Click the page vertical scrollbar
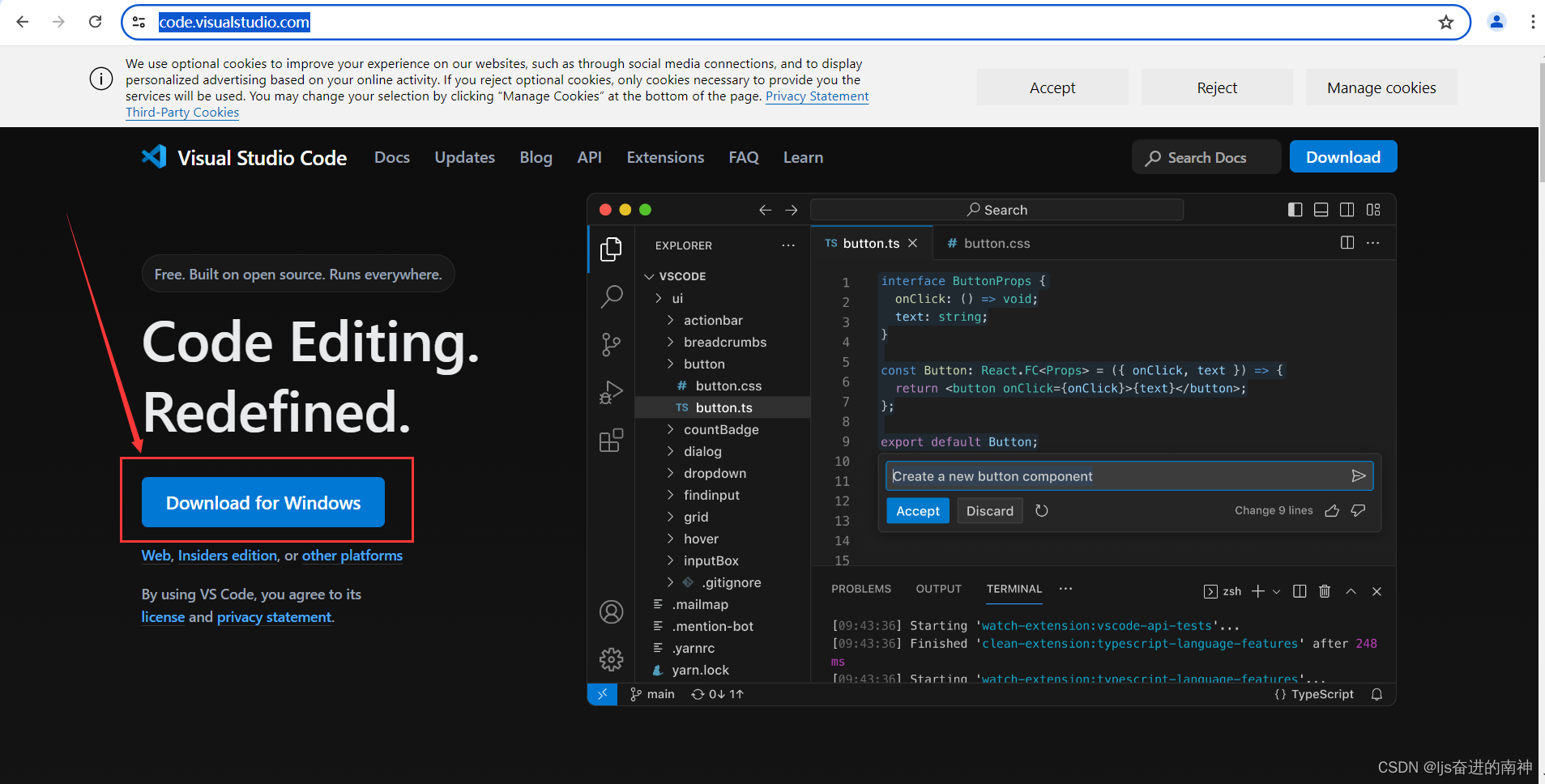The height and width of the screenshot is (784, 1545). tap(1542, 122)
